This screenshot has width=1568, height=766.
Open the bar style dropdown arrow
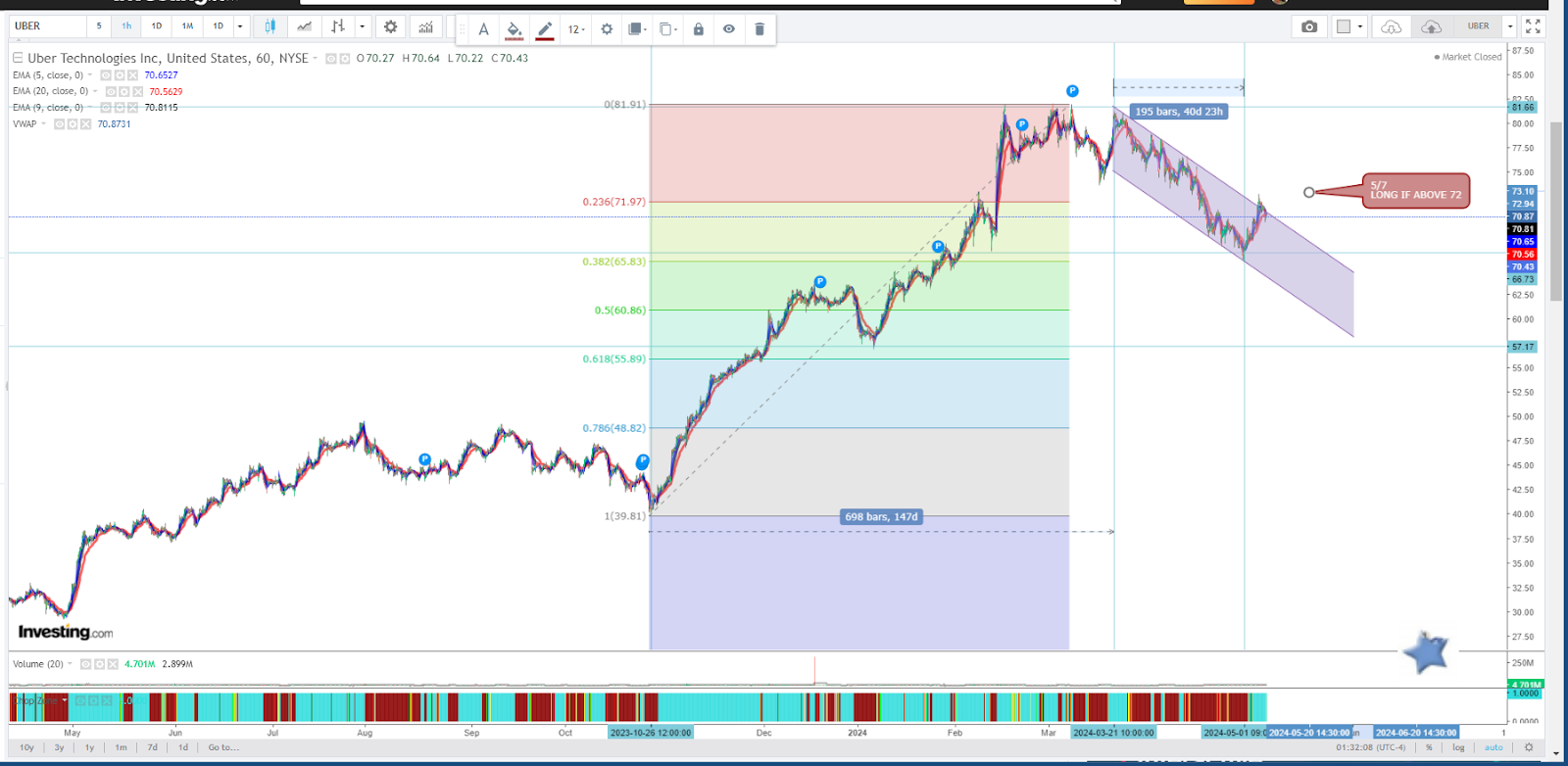[363, 26]
